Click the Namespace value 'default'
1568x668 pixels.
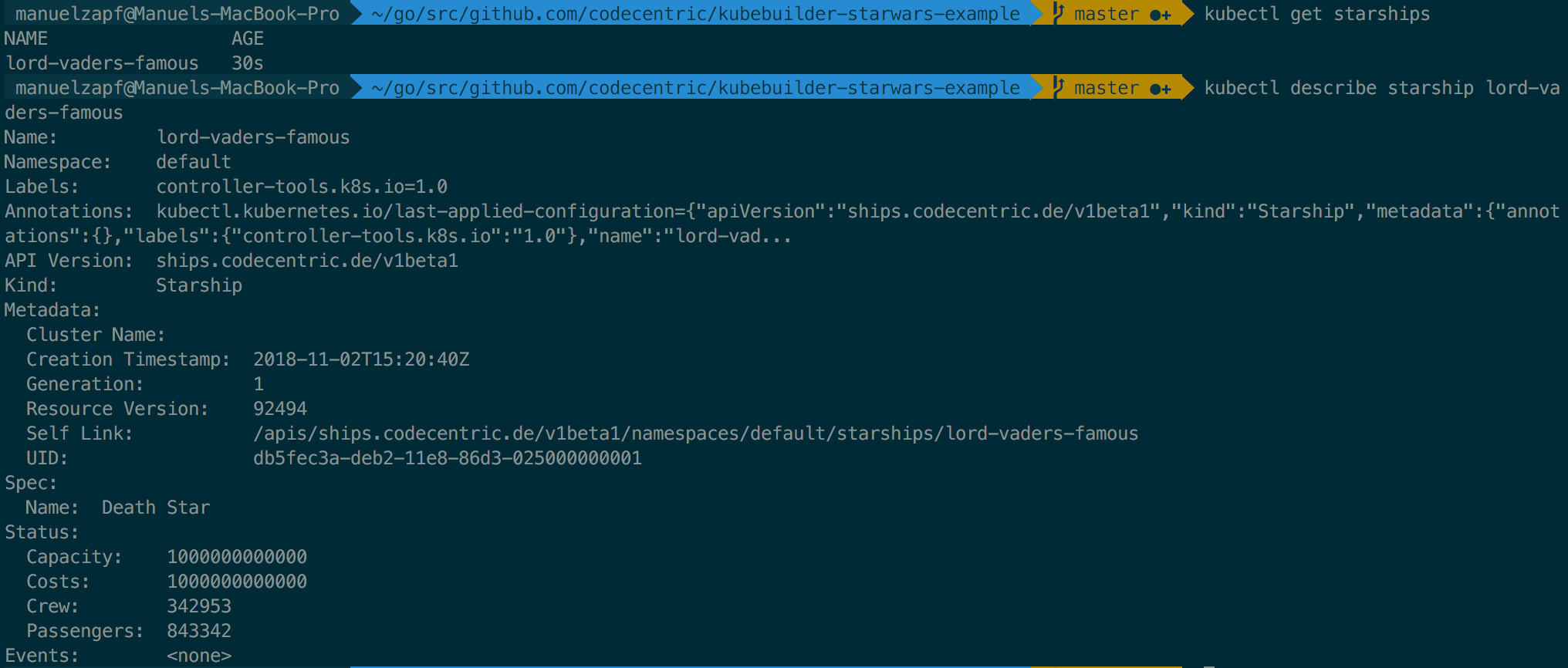[x=194, y=162]
